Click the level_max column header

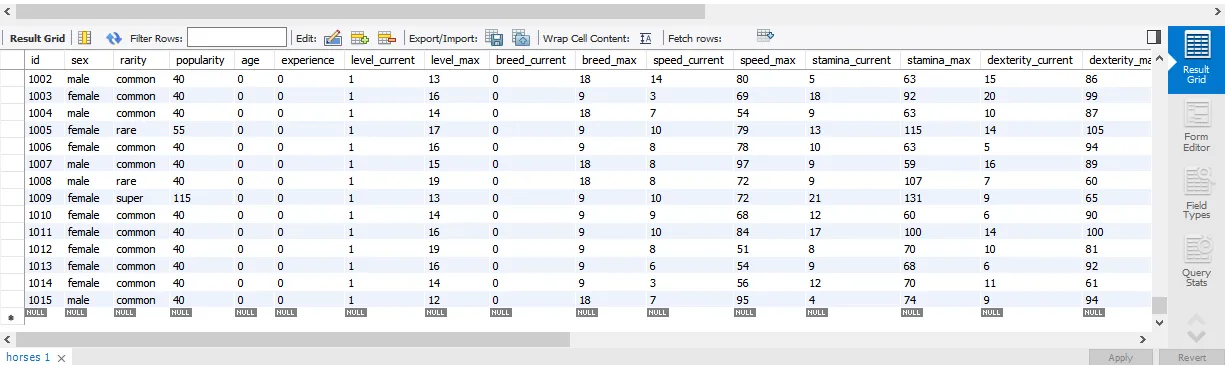[457, 60]
